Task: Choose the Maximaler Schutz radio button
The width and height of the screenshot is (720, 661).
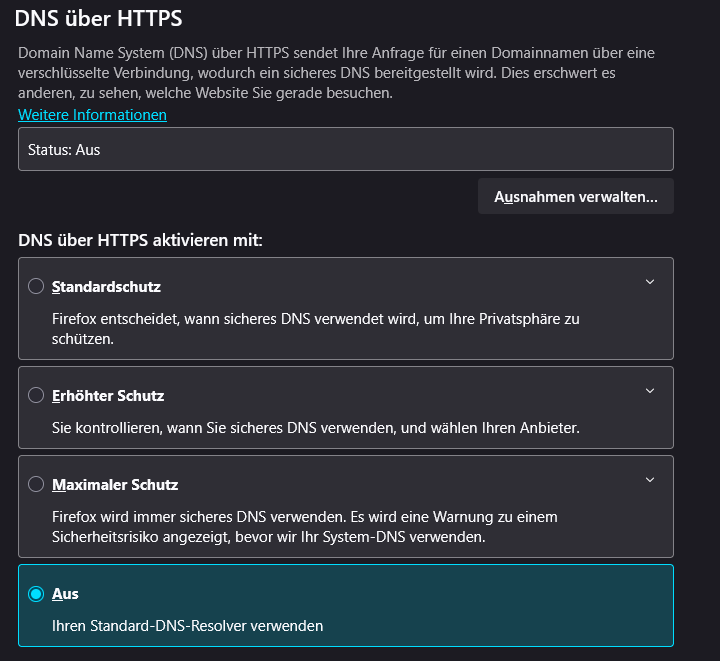Action: 36,485
